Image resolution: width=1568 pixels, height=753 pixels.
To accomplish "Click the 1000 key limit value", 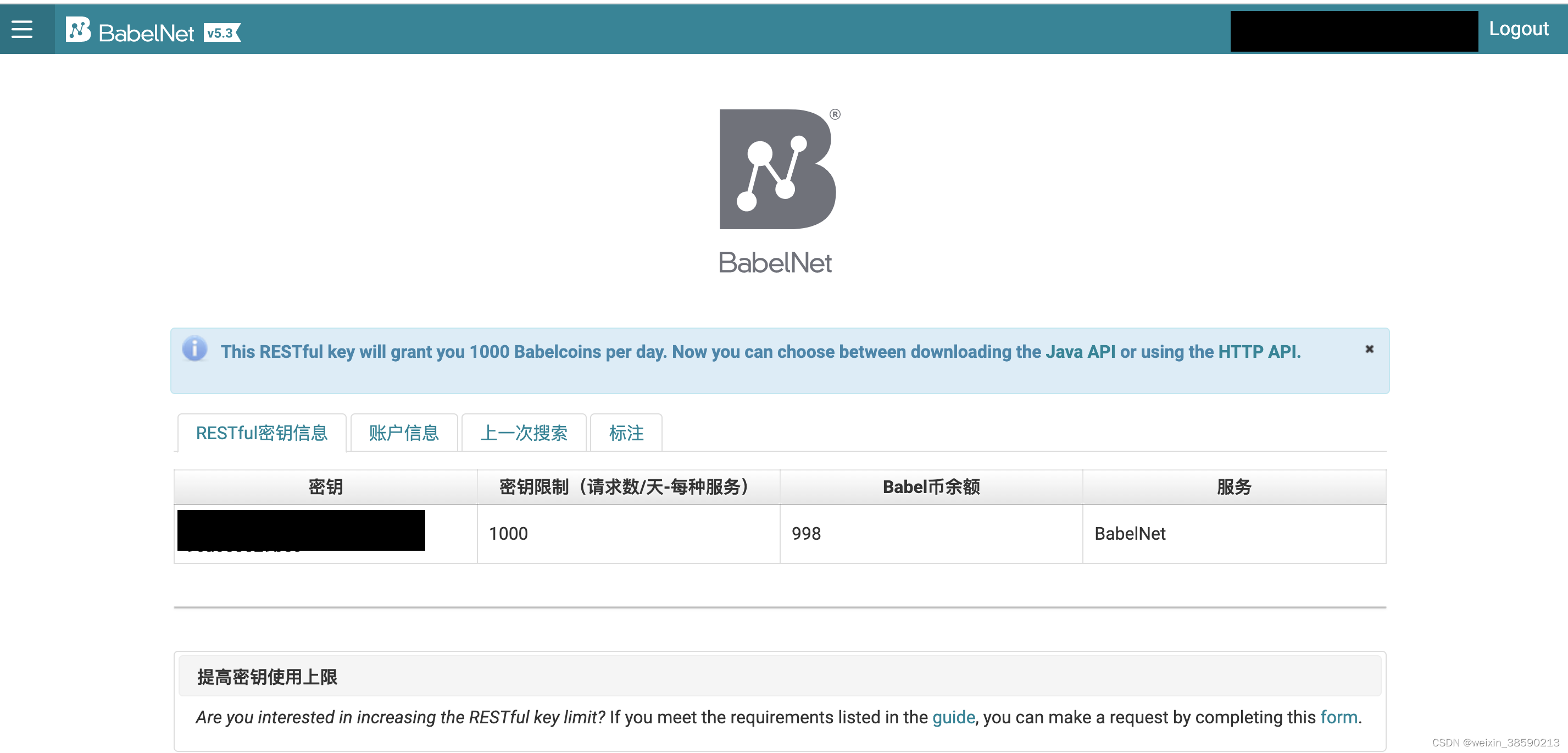I will [x=508, y=533].
